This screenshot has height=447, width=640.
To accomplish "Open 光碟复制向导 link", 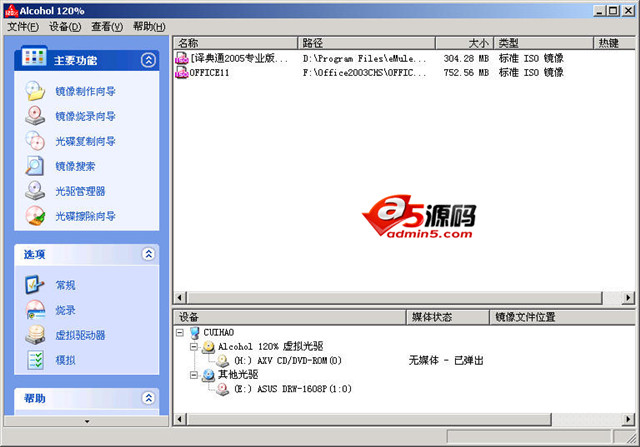I will pyautogui.click(x=85, y=141).
